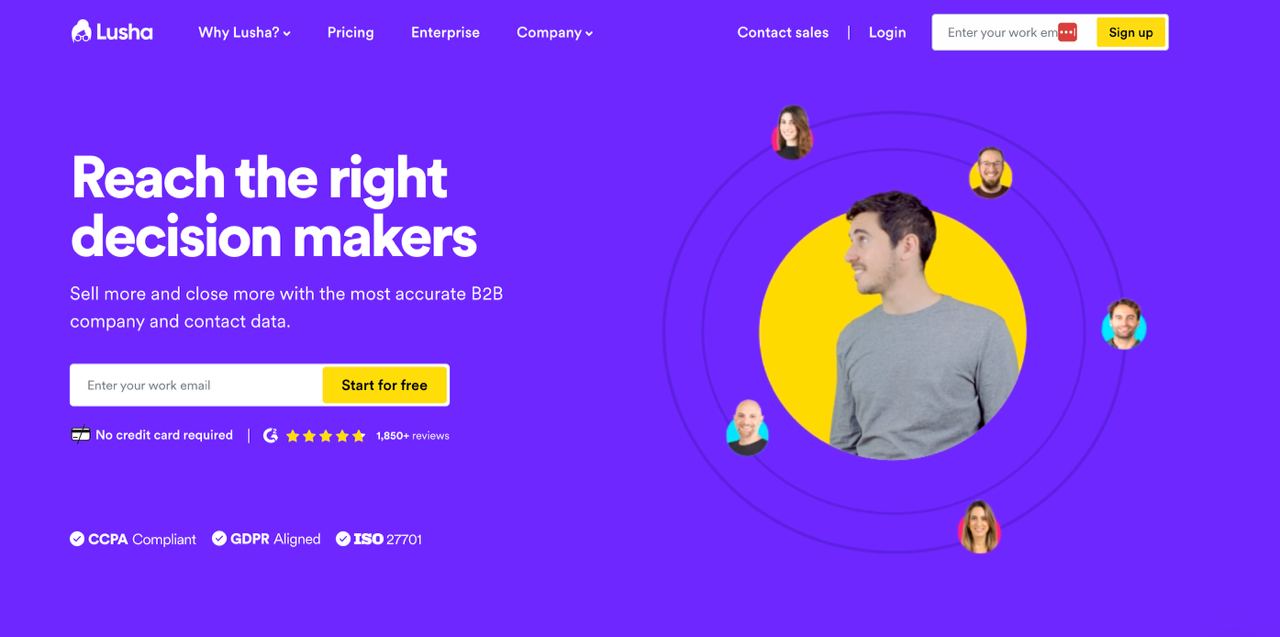Screen dimensions: 1280x637
Task: Click the five yellow star rating
Action: [326, 436]
